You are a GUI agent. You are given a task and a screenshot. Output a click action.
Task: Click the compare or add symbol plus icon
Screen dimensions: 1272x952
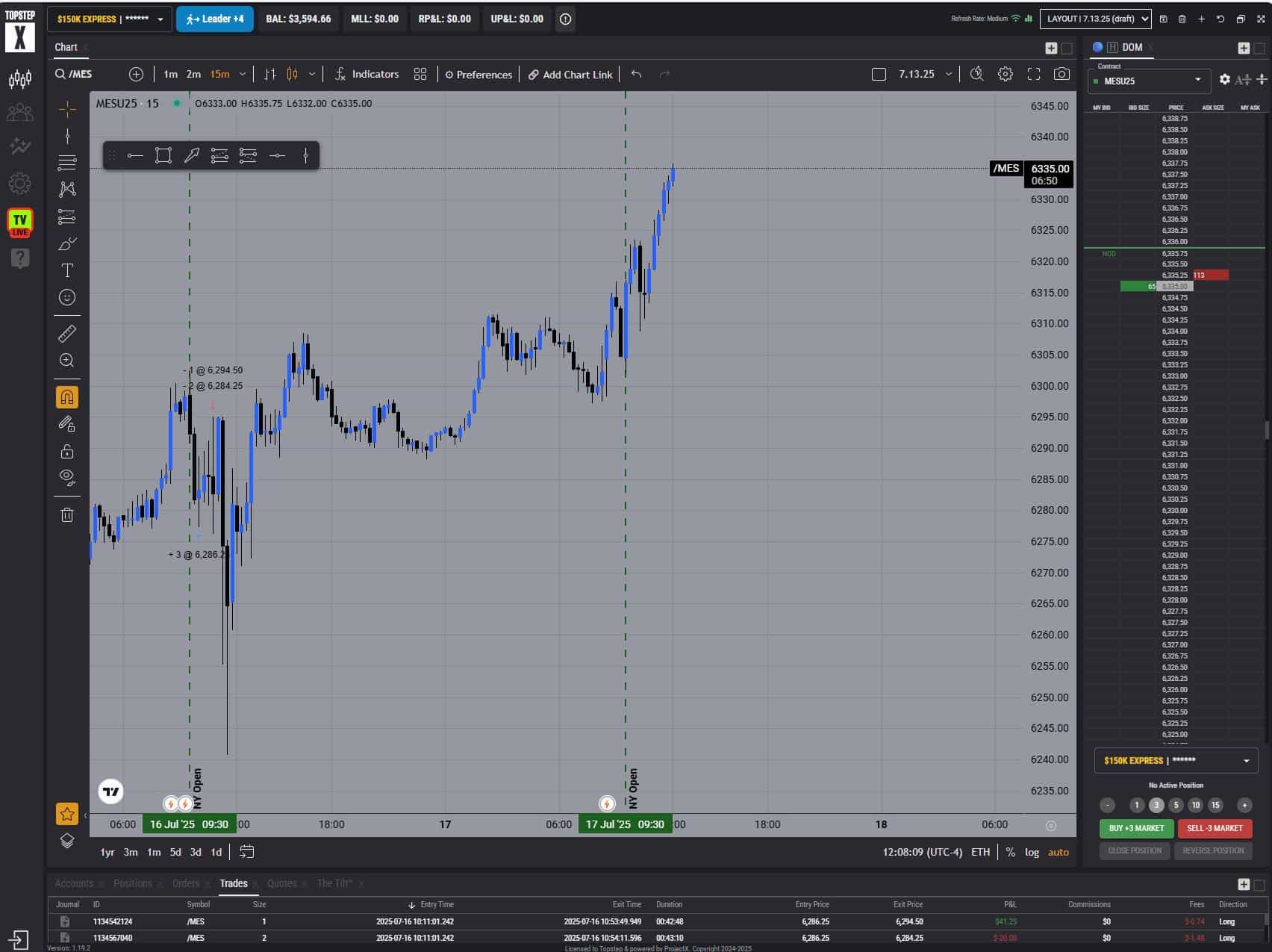click(136, 74)
